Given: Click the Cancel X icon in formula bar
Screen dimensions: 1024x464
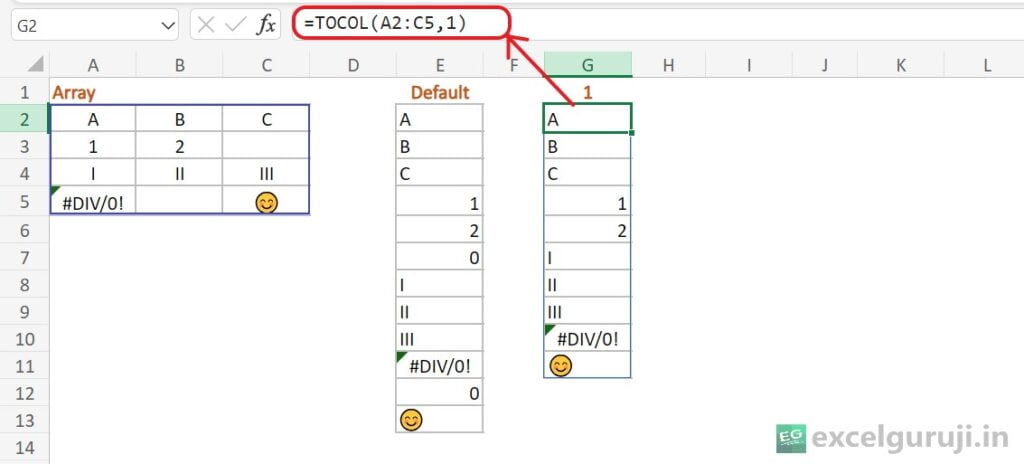Looking at the screenshot, I should click(x=207, y=25).
